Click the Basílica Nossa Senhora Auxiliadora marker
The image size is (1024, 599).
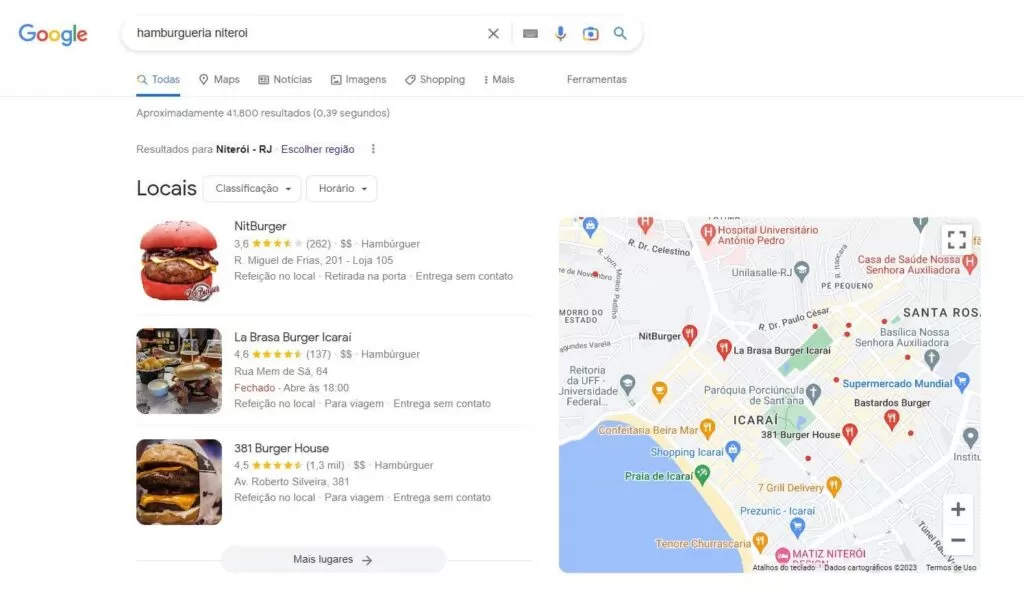click(x=932, y=357)
